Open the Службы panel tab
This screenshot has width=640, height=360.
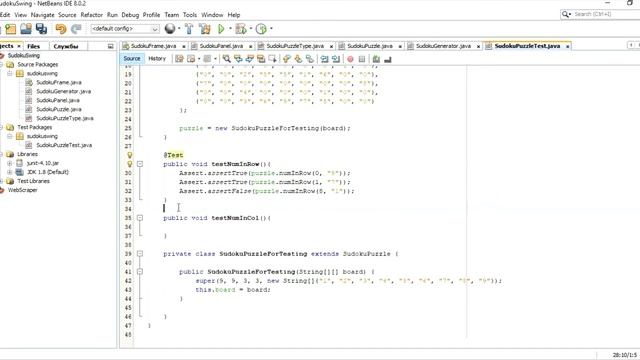[x=66, y=47]
